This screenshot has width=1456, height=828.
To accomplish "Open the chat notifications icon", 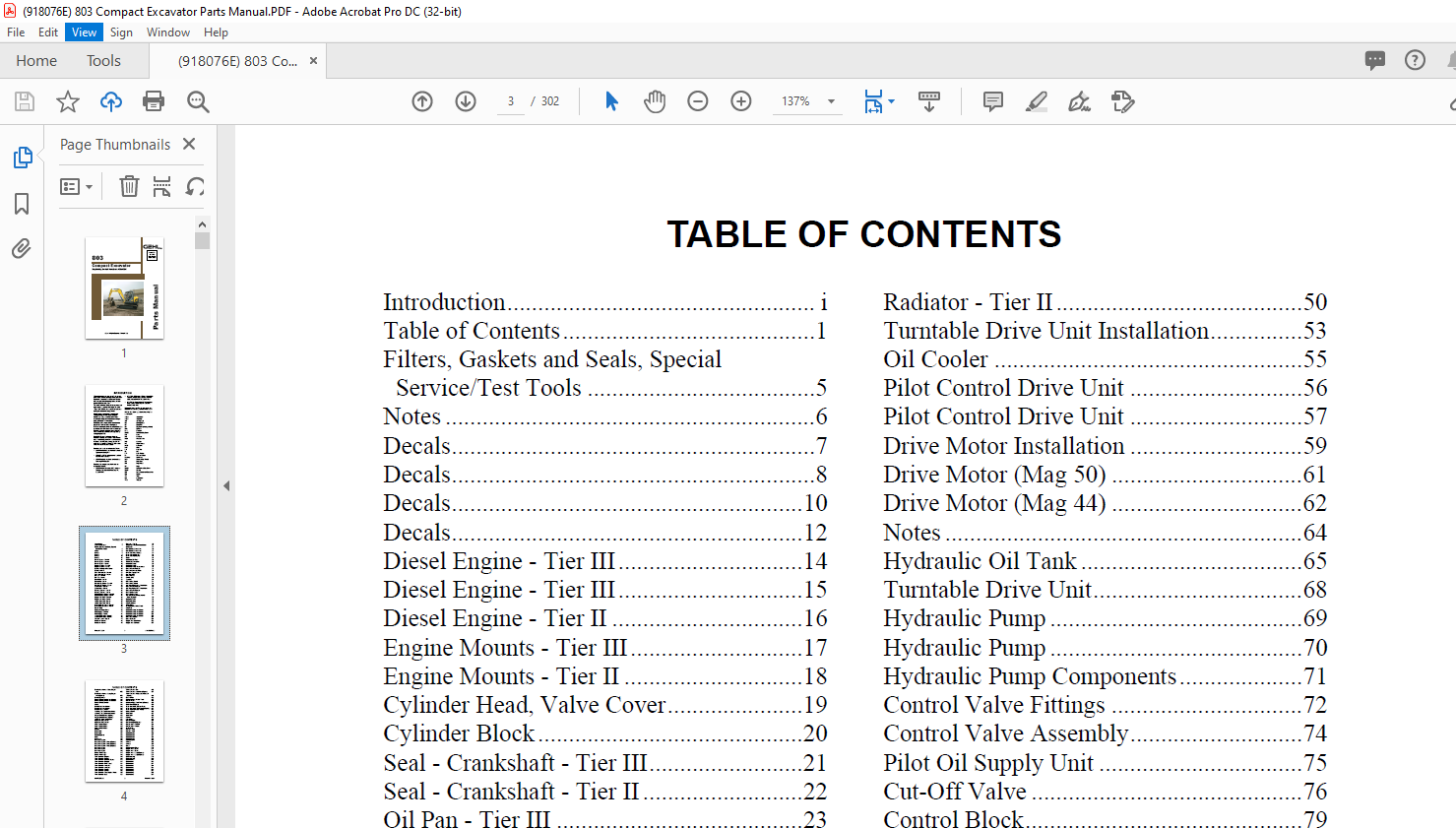I will coord(1375,60).
